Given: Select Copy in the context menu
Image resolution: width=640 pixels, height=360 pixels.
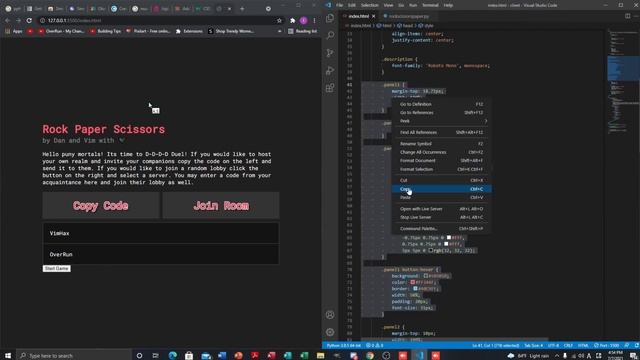Looking at the screenshot, I should coord(441,189).
